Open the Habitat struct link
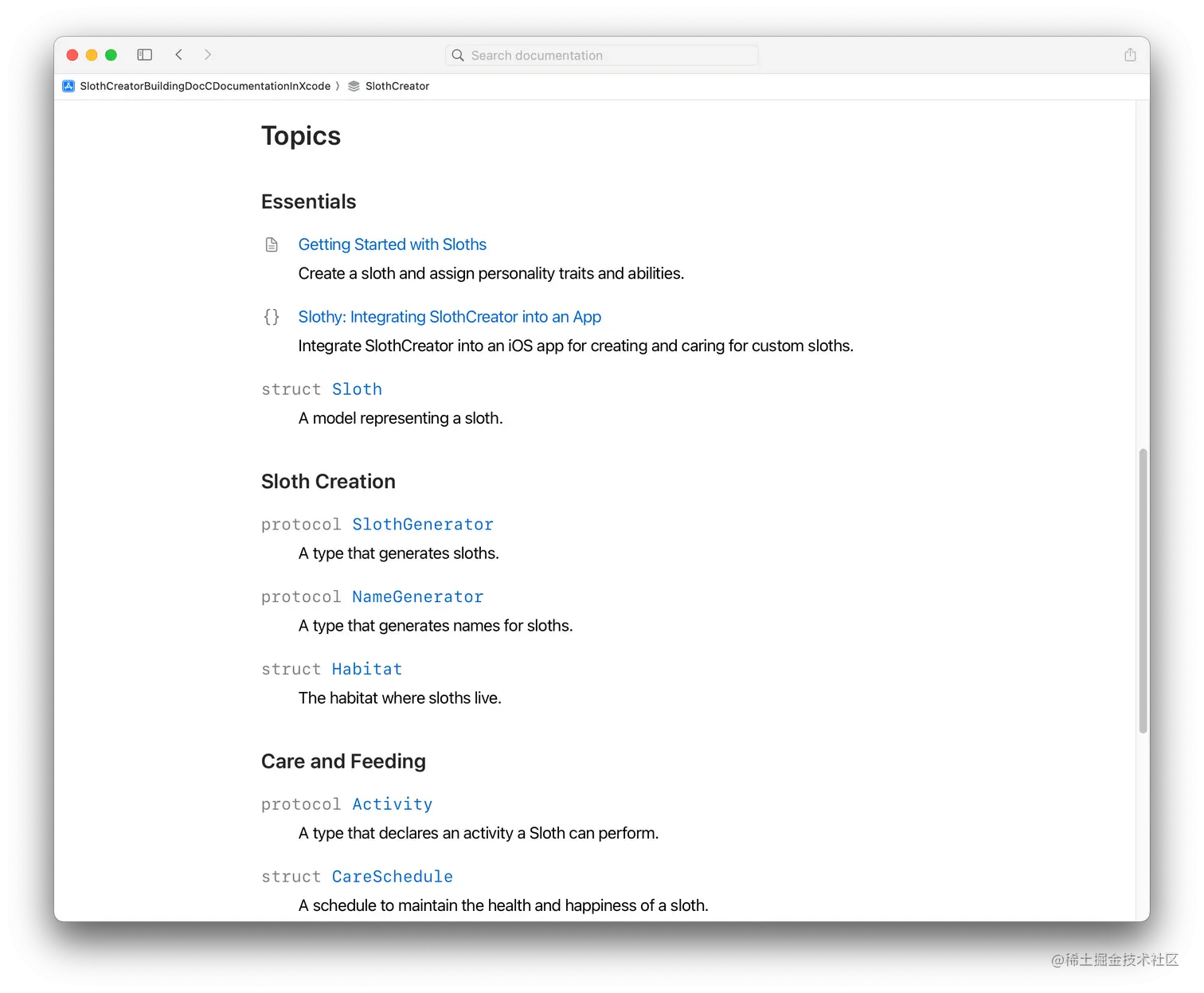The width and height of the screenshot is (1204, 993). [366, 670]
